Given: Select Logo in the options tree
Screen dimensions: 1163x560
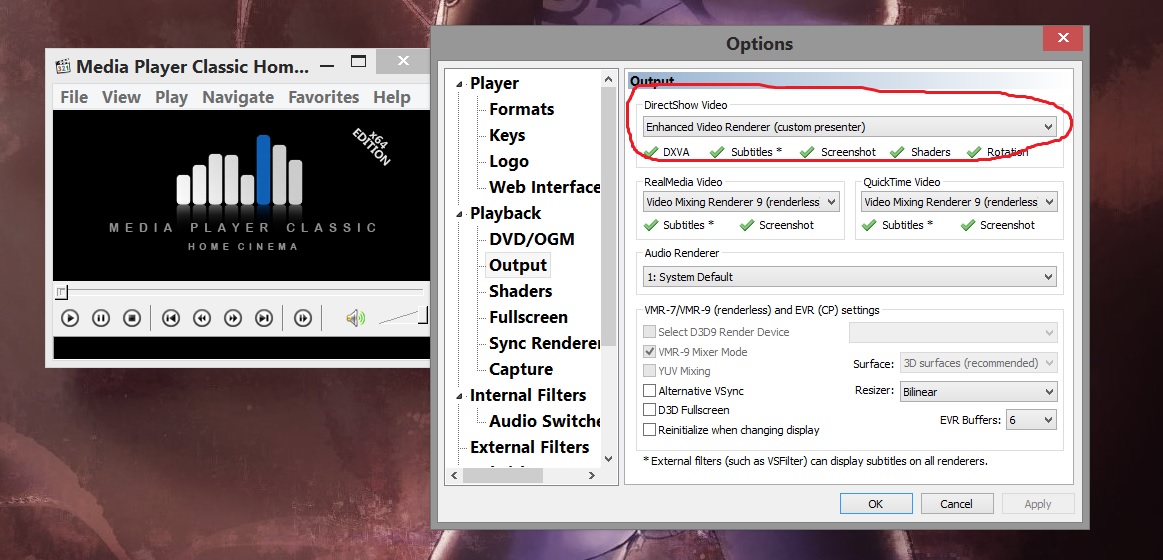Looking at the screenshot, I should point(509,161).
